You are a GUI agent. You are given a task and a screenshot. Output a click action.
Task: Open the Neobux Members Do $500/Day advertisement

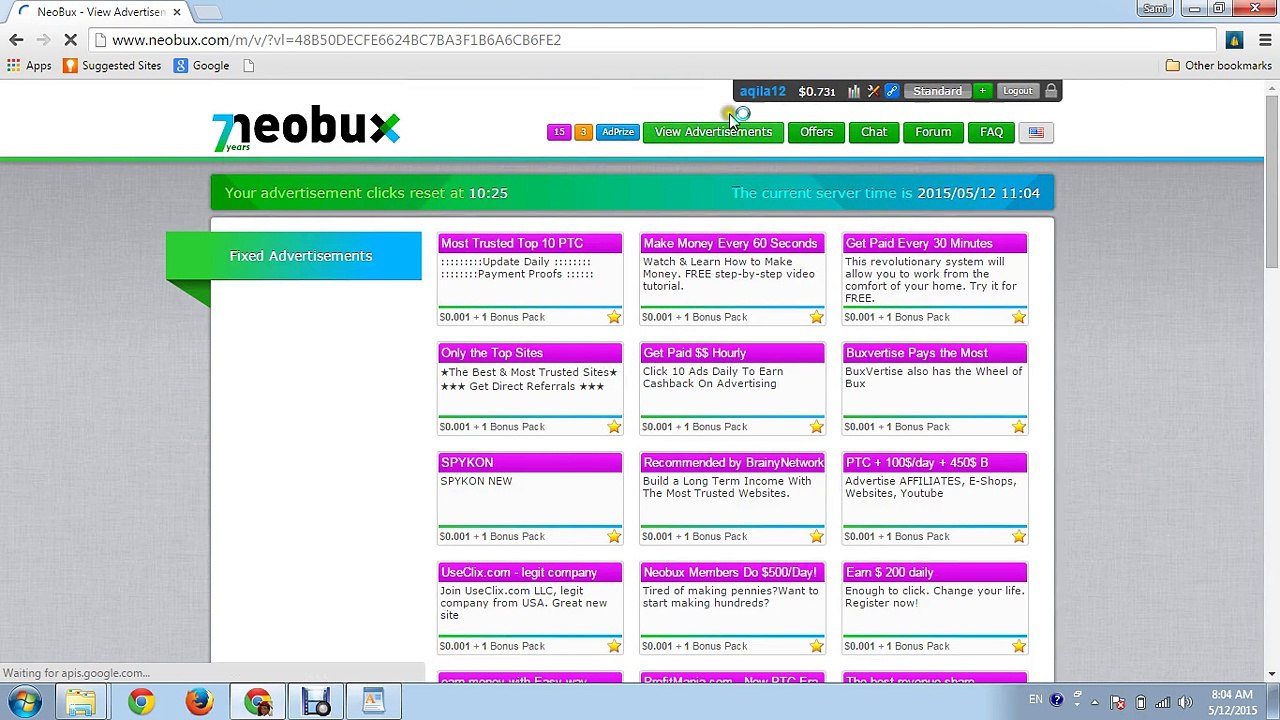pos(732,609)
